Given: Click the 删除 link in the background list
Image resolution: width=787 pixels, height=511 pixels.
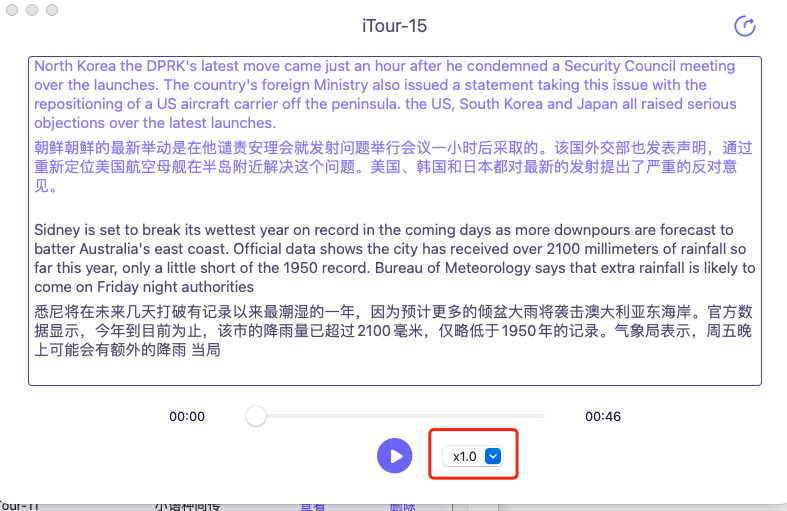Looking at the screenshot, I should click(402, 506).
